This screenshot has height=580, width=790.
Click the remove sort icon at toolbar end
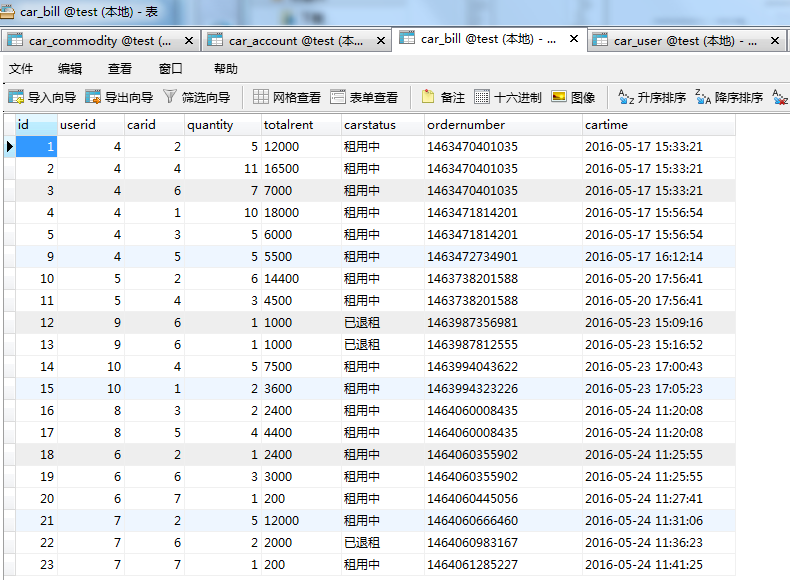[780, 97]
